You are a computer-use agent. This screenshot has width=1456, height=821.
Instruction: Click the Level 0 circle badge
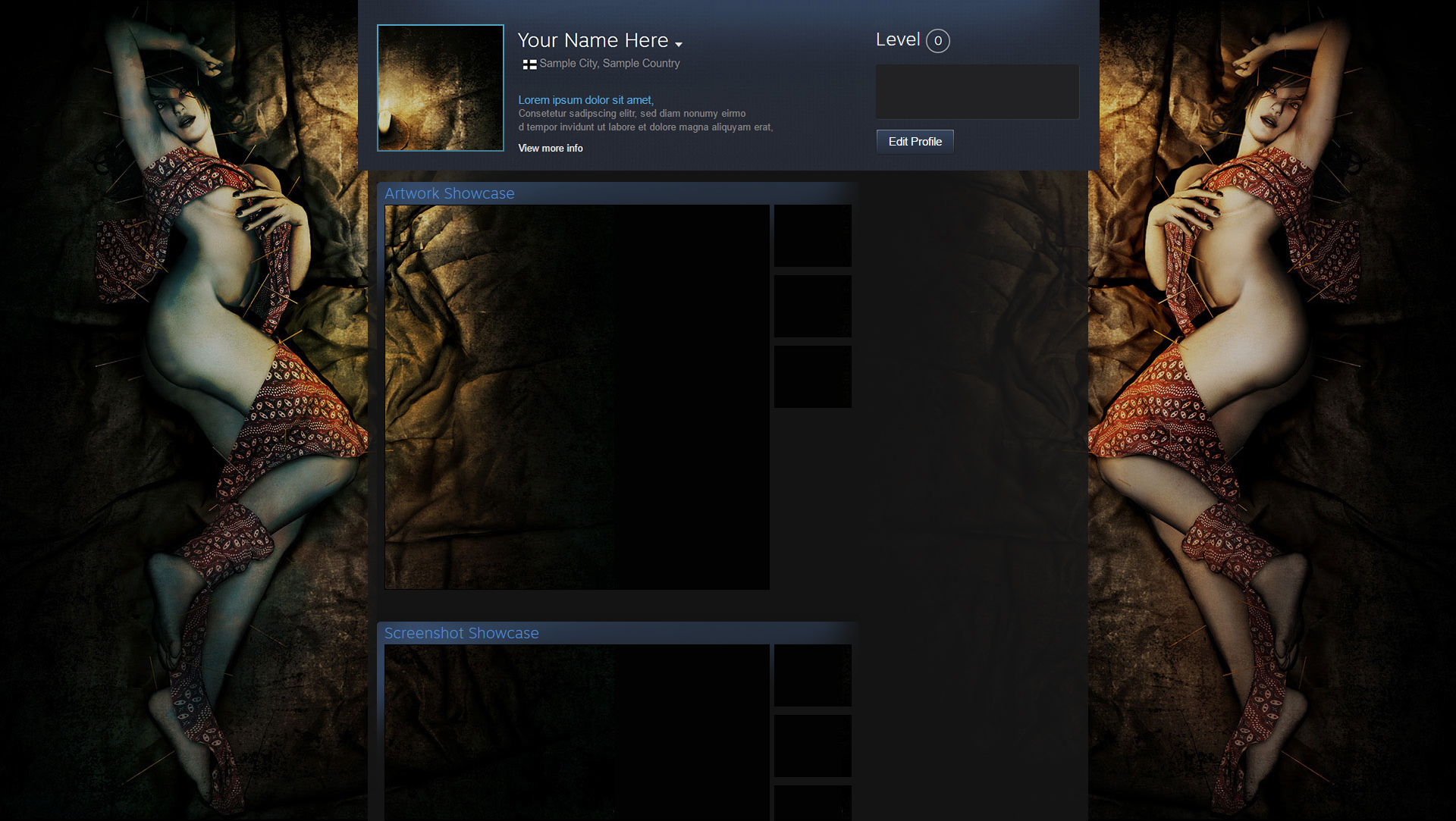(x=937, y=41)
